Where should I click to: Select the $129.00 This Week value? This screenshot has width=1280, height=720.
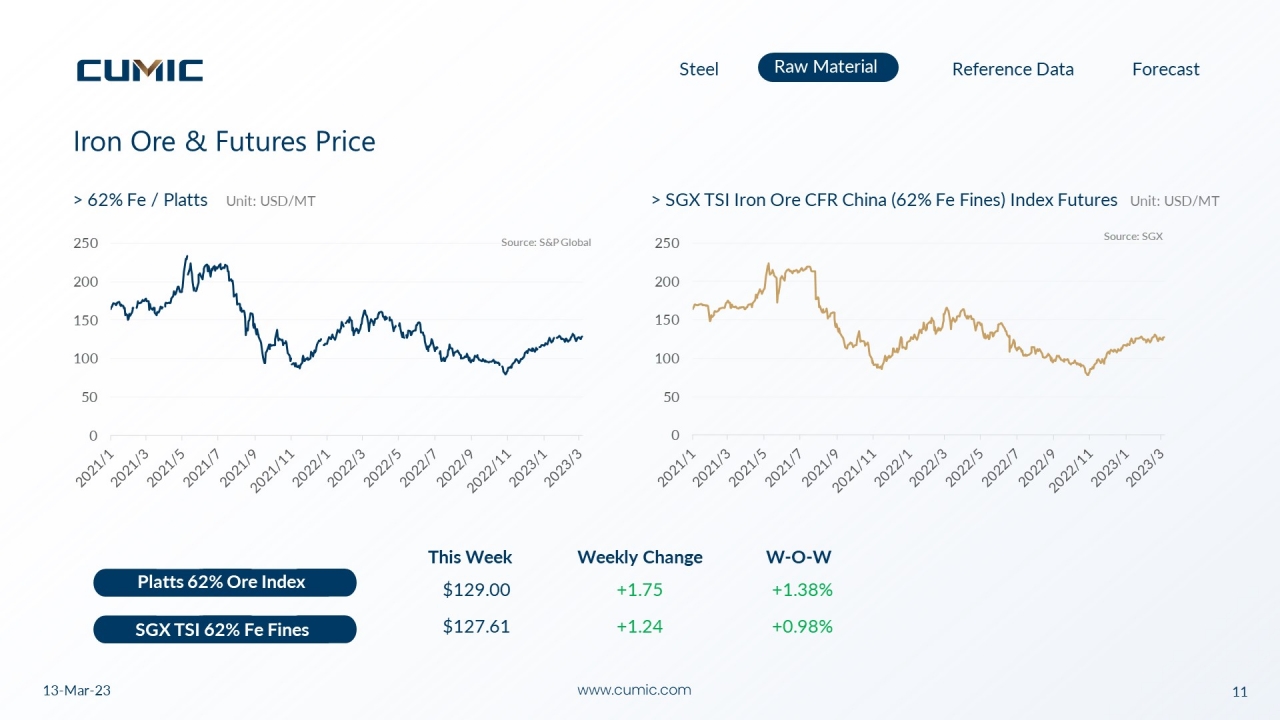pyautogui.click(x=476, y=590)
